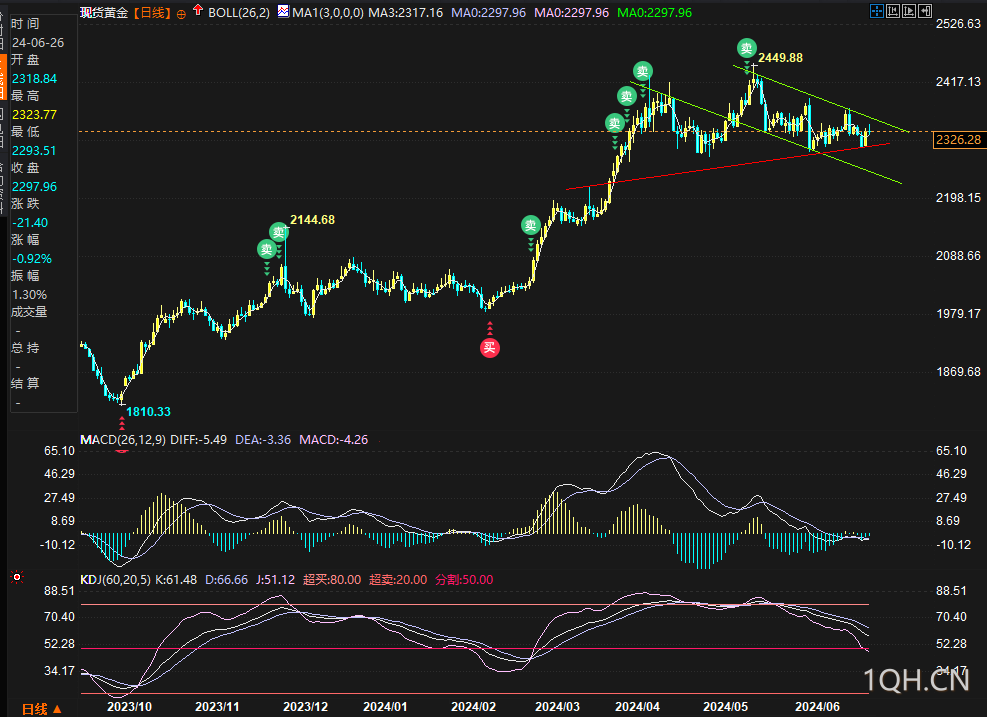Image resolution: width=987 pixels, height=717 pixels.
Task: Click the 1810.33 low price label
Action: click(149, 412)
